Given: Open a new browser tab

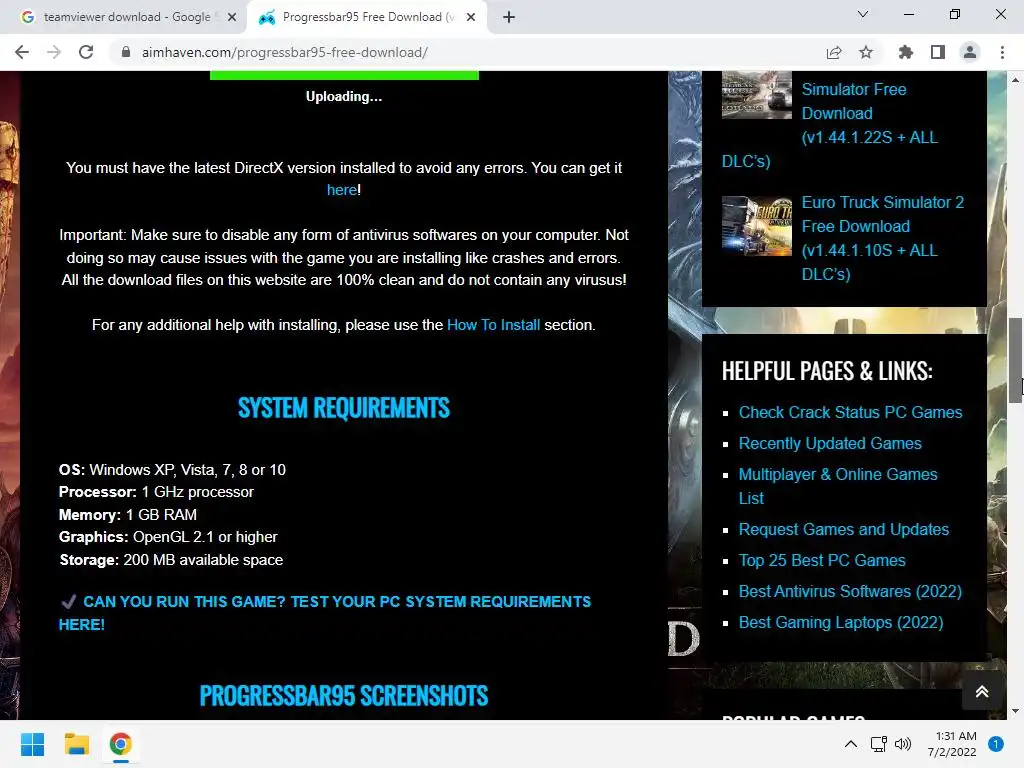Looking at the screenshot, I should click(509, 17).
